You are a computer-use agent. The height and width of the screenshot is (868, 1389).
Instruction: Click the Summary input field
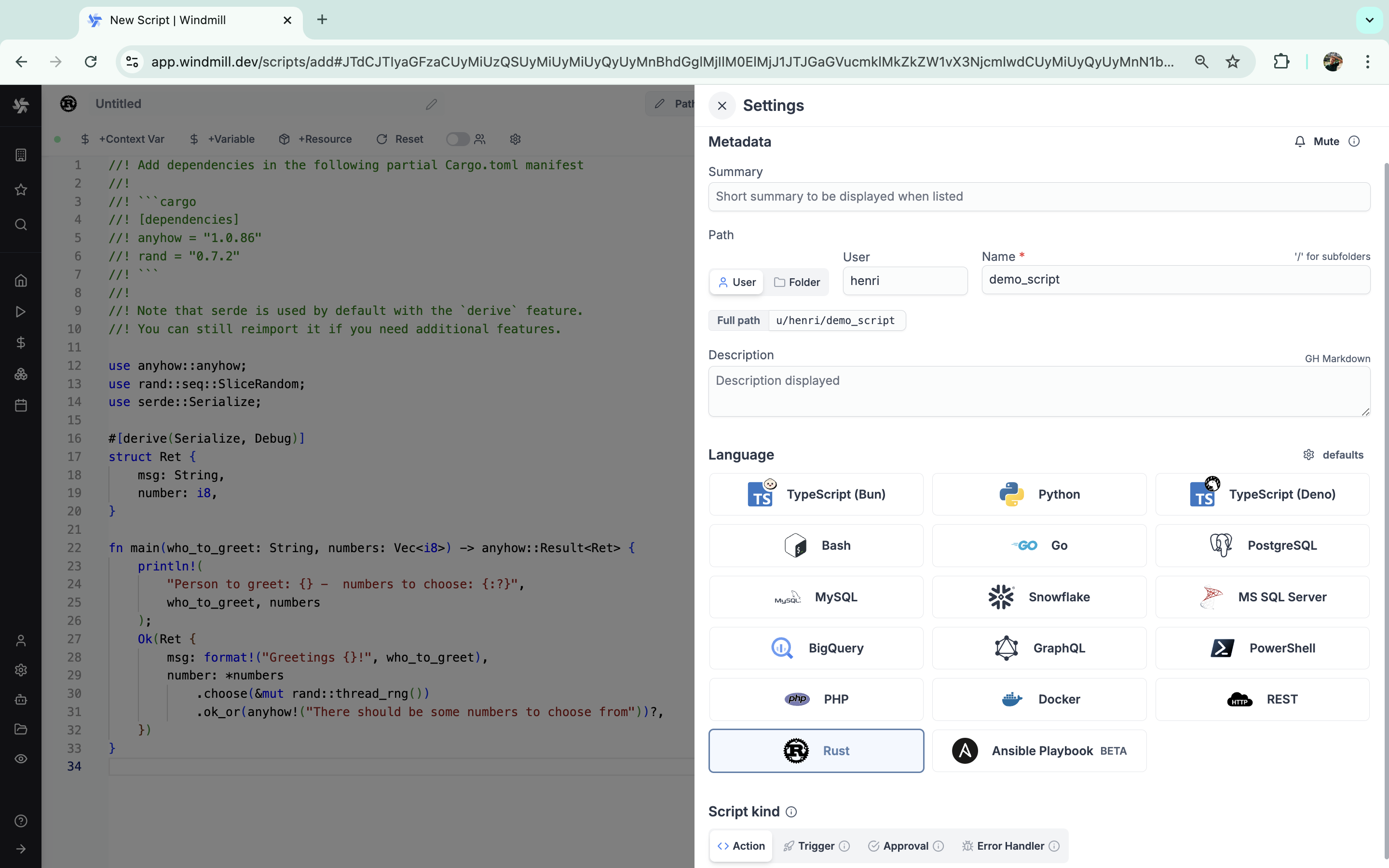coord(1039,197)
